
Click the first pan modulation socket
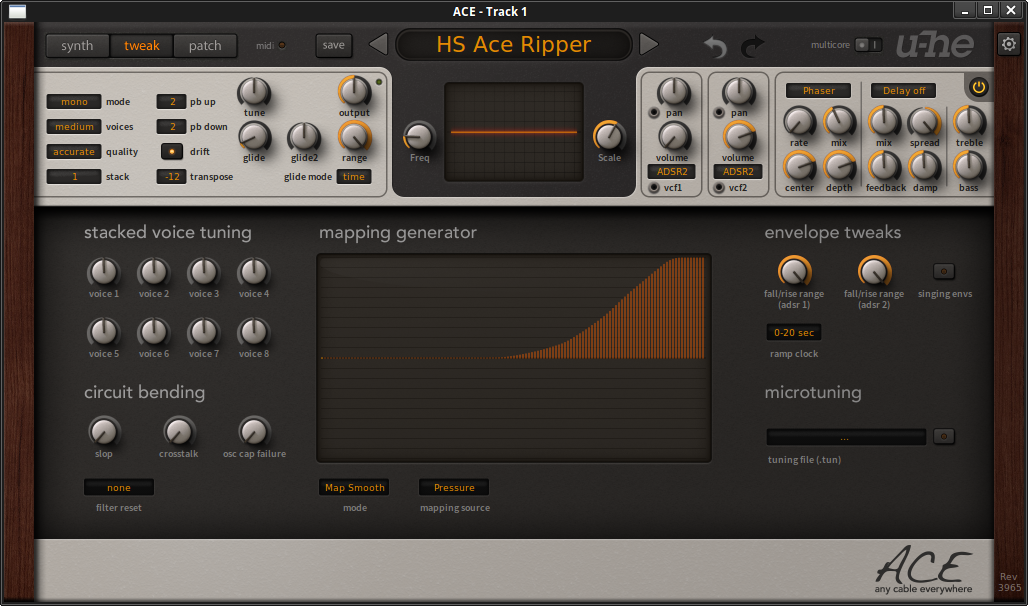[x=654, y=113]
